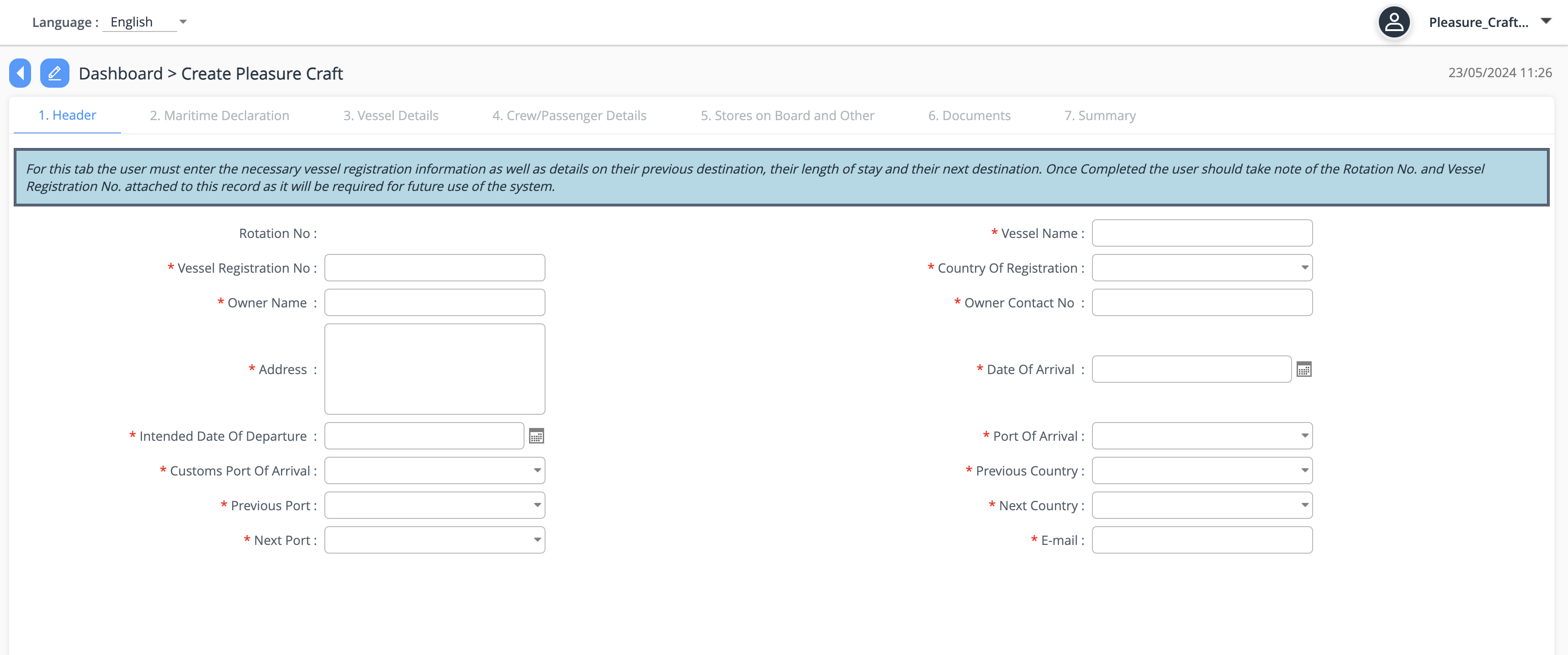Click the blue pencil edit icon

click(x=54, y=73)
